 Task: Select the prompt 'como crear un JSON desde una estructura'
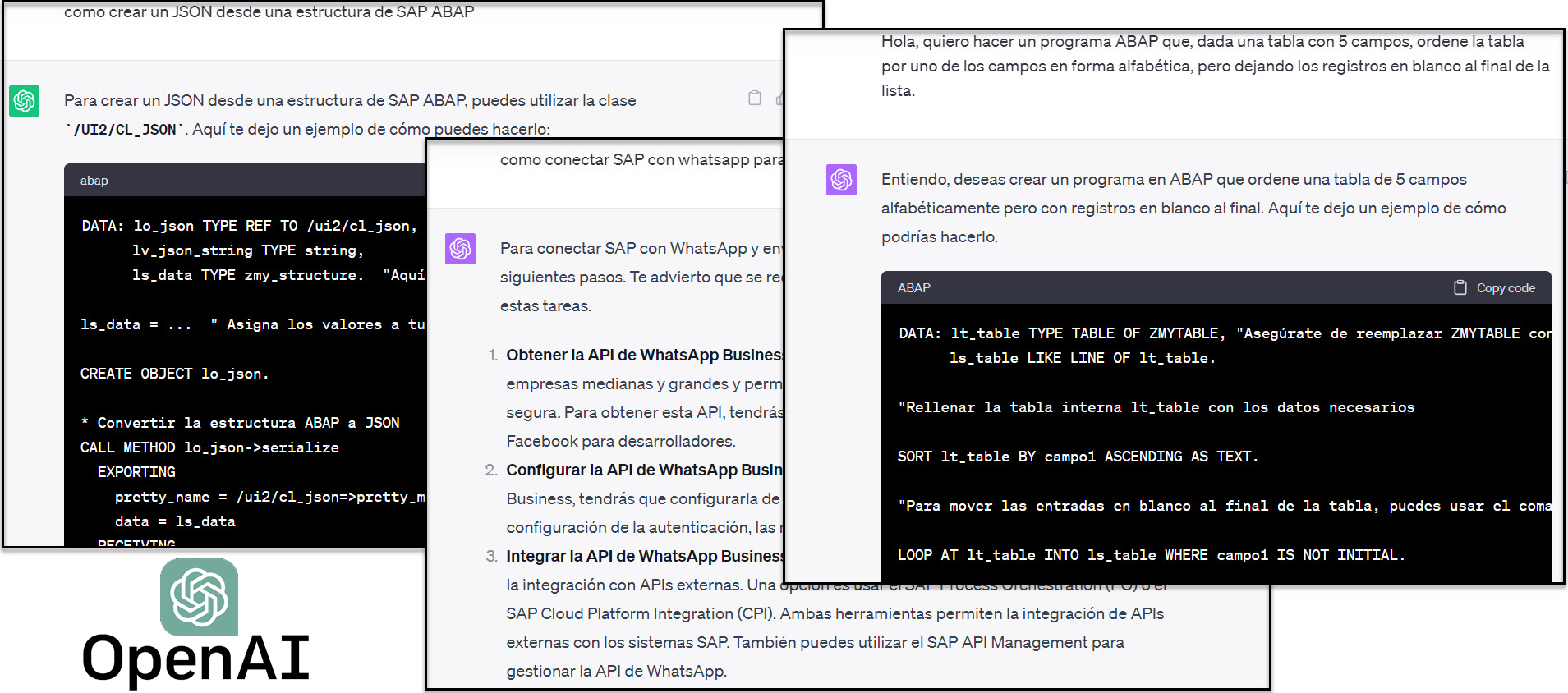(x=269, y=12)
